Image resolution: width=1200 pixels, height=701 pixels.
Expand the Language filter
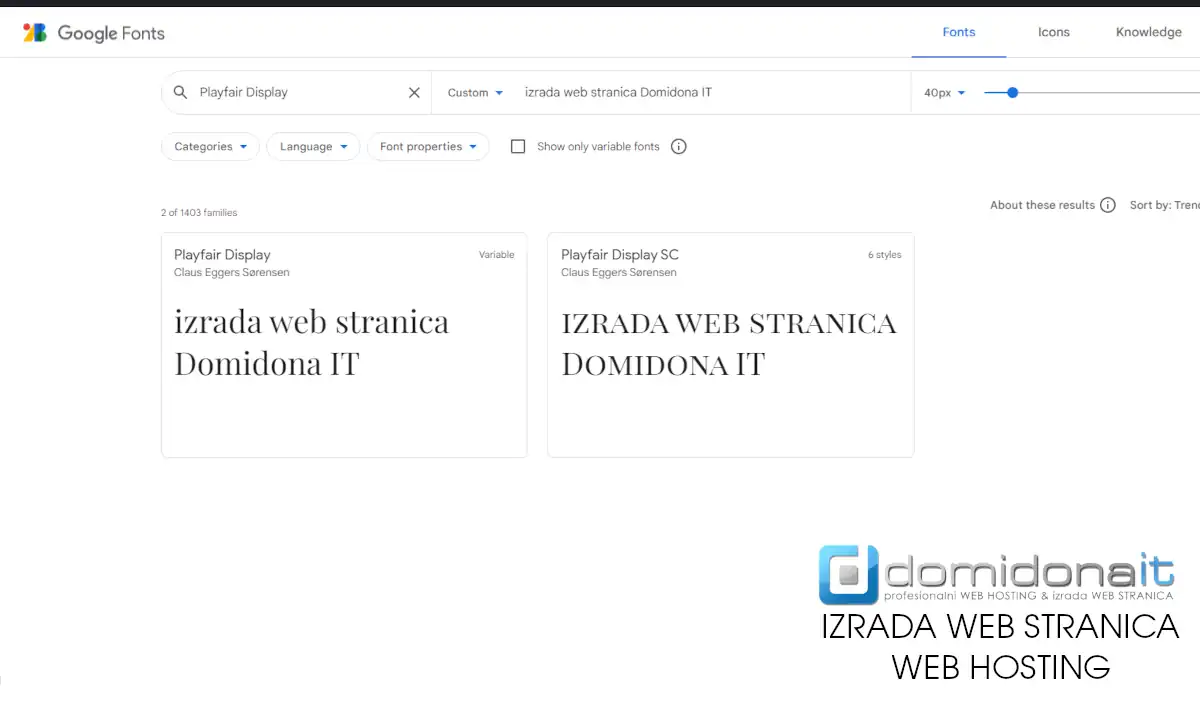tap(313, 146)
